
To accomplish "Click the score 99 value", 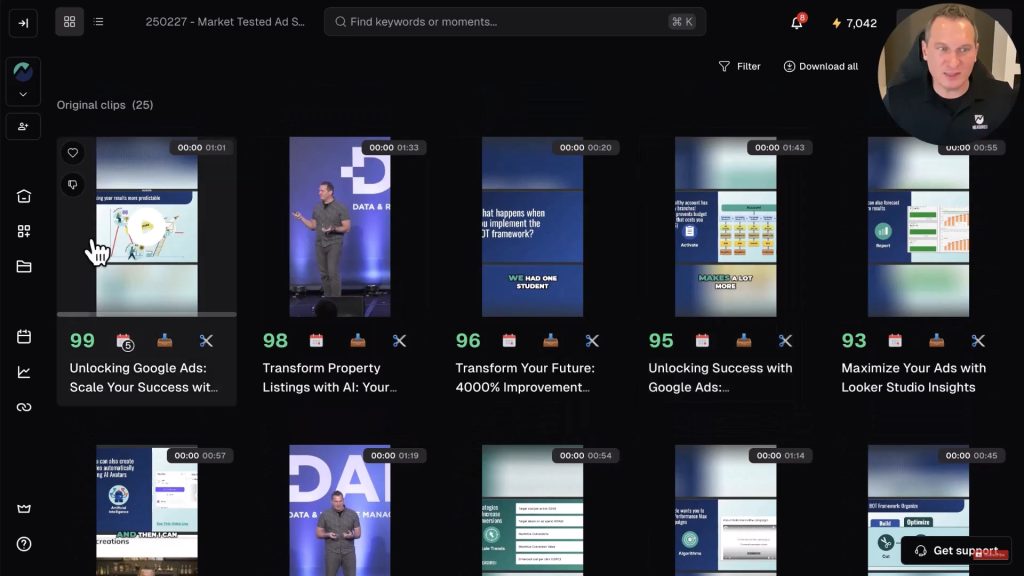I will click(82, 340).
